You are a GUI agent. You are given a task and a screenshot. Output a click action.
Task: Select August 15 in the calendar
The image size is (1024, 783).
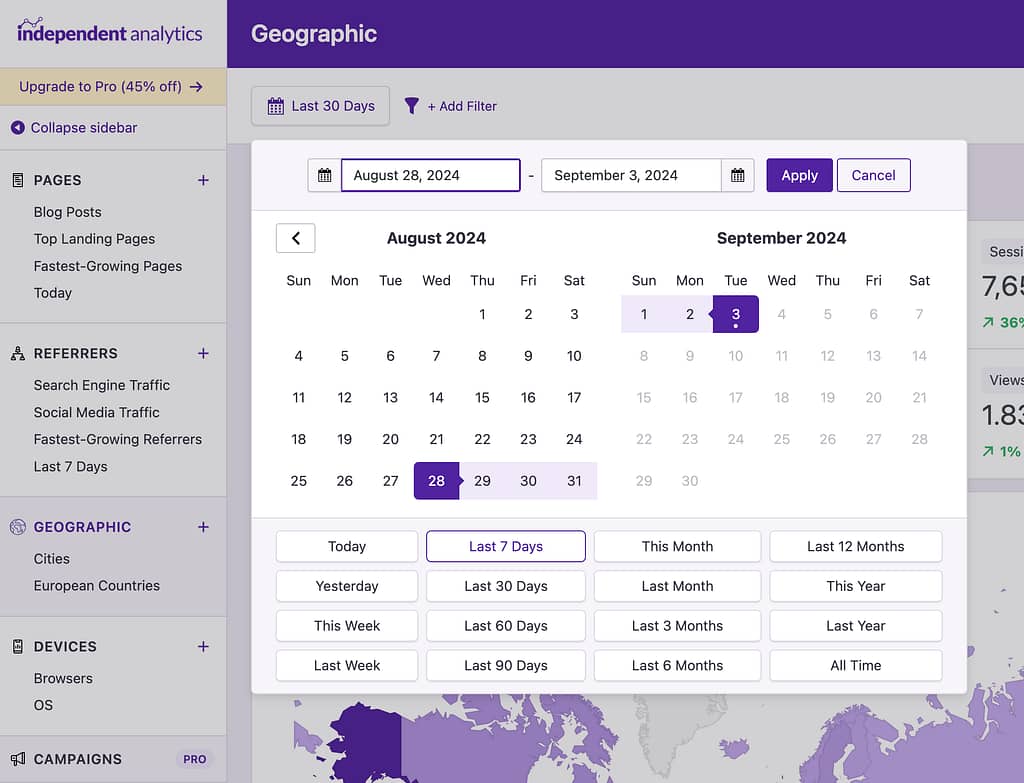point(482,397)
